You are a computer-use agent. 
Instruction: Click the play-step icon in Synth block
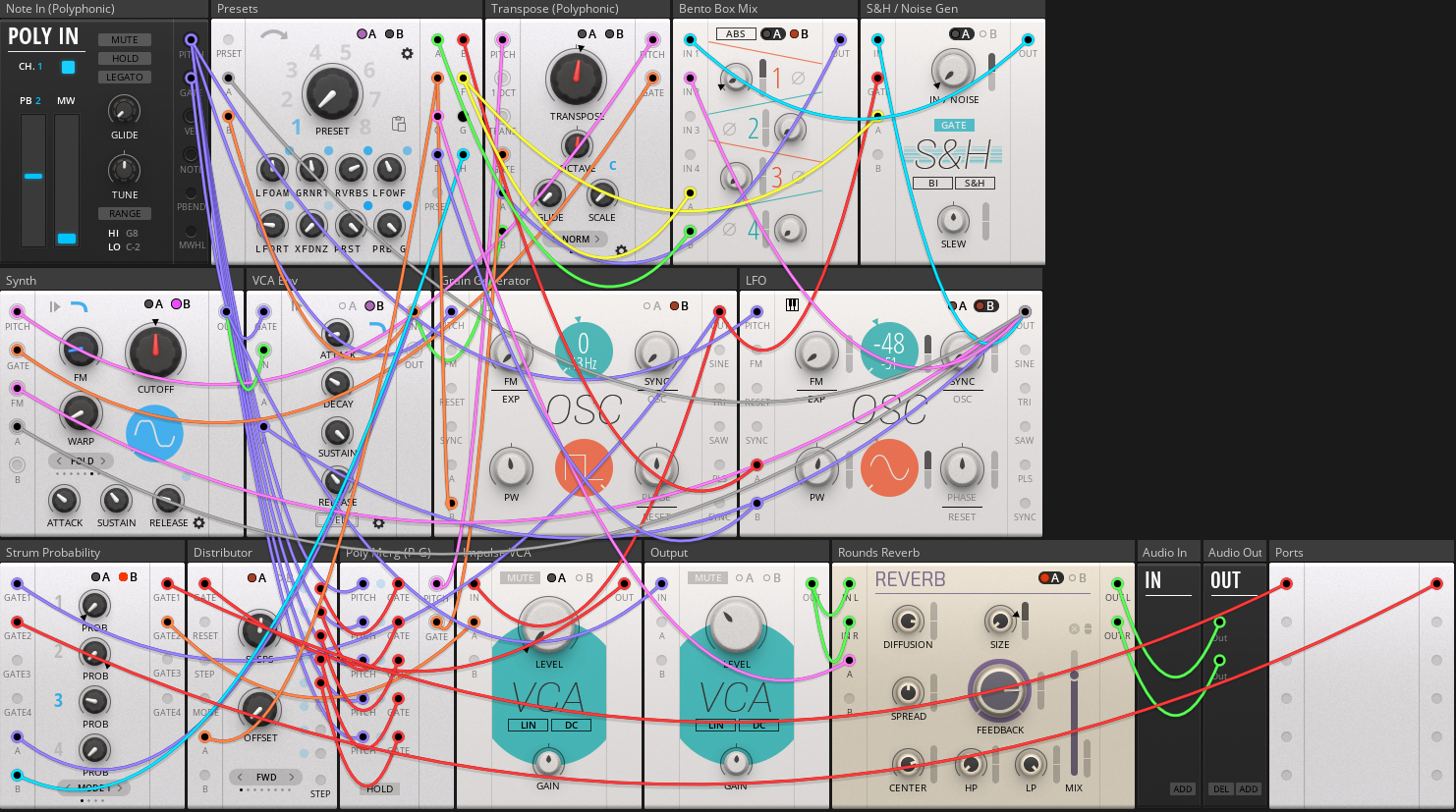pyautogui.click(x=55, y=306)
